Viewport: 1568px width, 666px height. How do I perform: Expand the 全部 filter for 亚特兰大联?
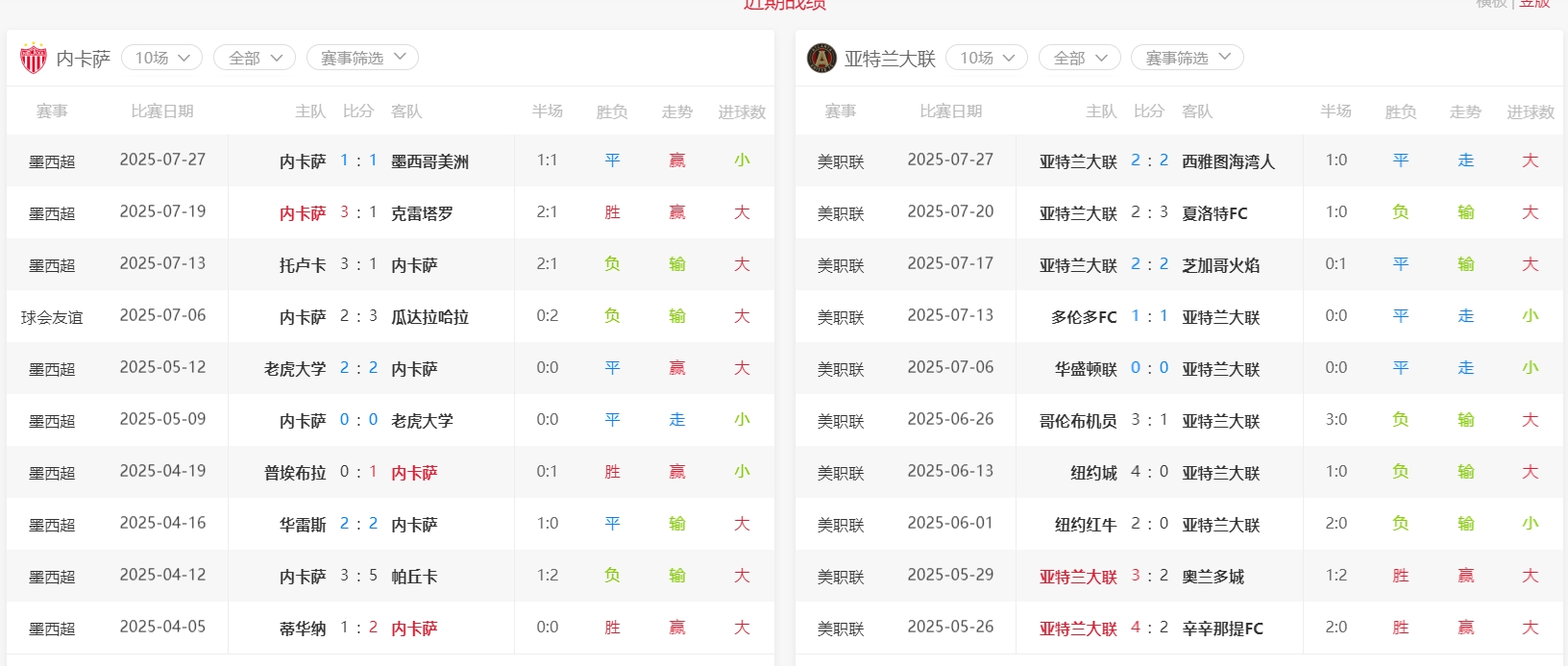pyautogui.click(x=1080, y=58)
